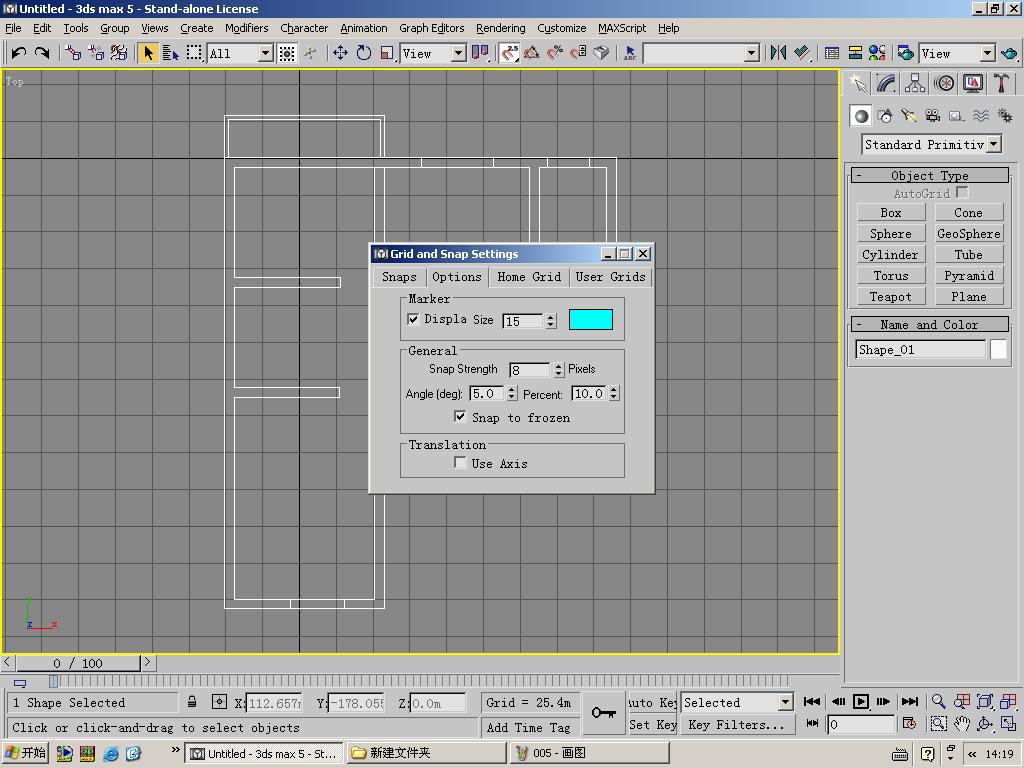Open the Selected key filter dropdown
1024x768 pixels.
[786, 703]
